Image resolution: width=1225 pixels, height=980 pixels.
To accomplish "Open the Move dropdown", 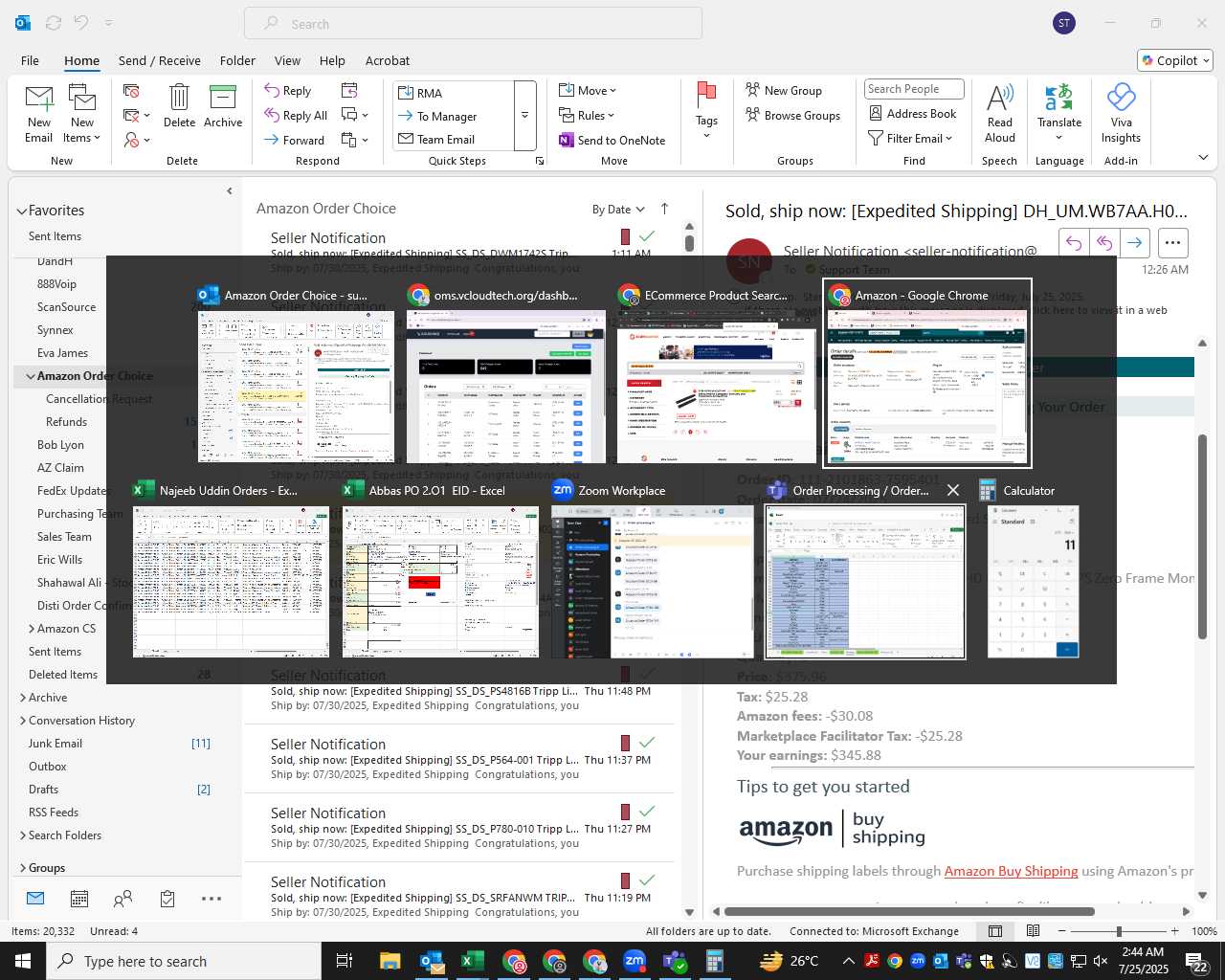I will click(588, 90).
